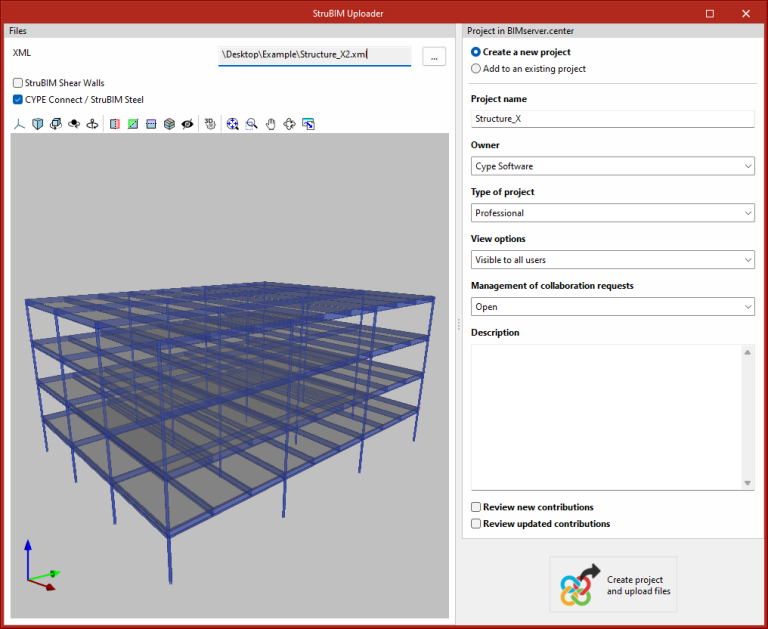Click the 'Management of collaboration requests' label
This screenshot has width=768, height=629.
click(x=552, y=286)
